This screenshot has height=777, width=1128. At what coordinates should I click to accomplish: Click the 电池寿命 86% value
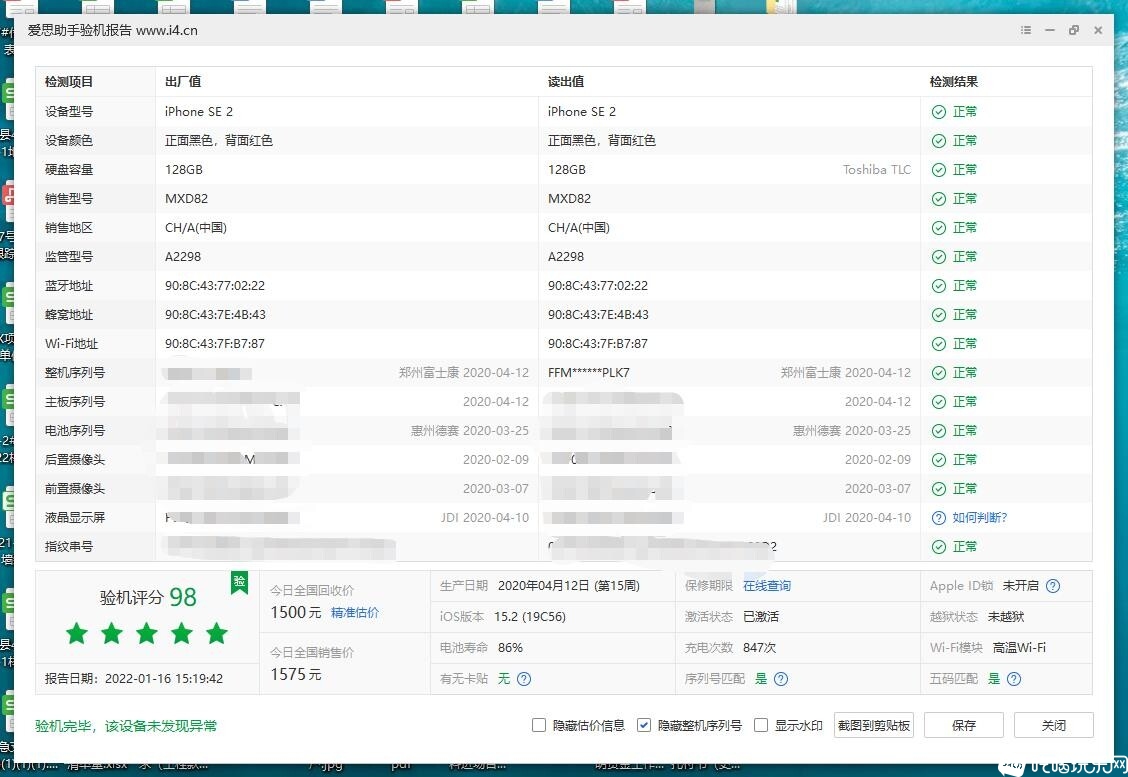[x=510, y=648]
